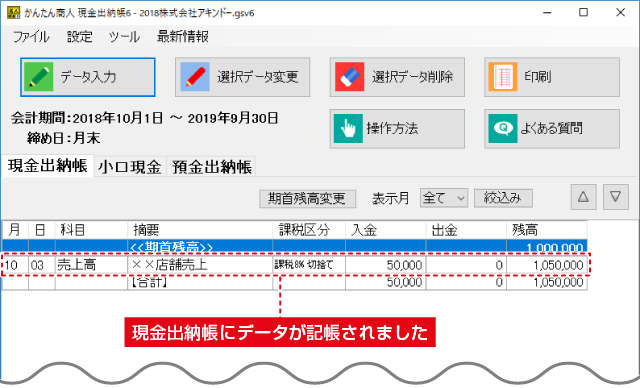Maximize the application window
The width and height of the screenshot is (640, 388).
tap(584, 12)
